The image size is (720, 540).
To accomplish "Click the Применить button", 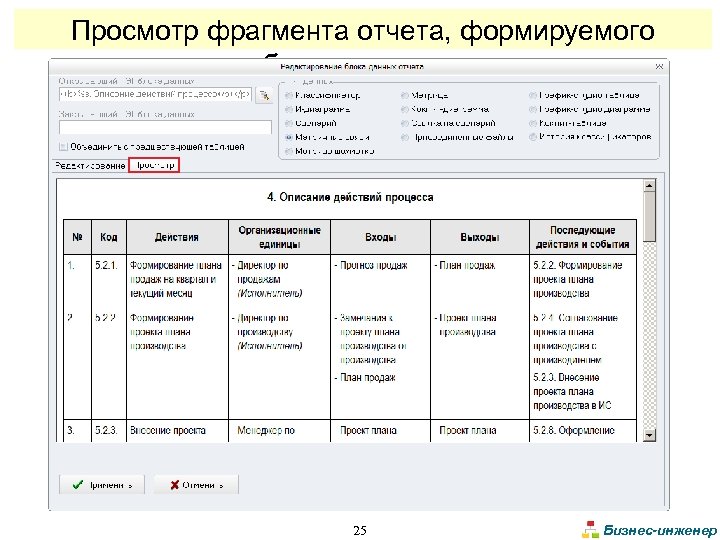I will [102, 485].
